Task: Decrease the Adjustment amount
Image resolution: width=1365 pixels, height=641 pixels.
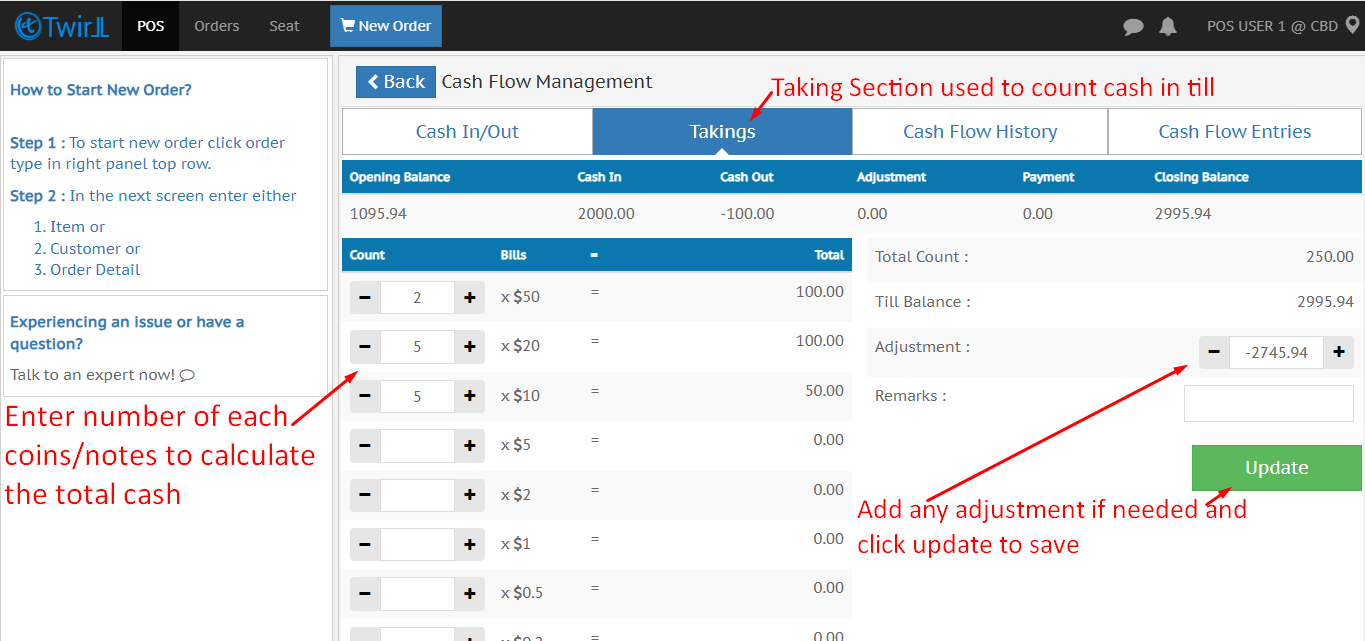Action: pos(1214,352)
